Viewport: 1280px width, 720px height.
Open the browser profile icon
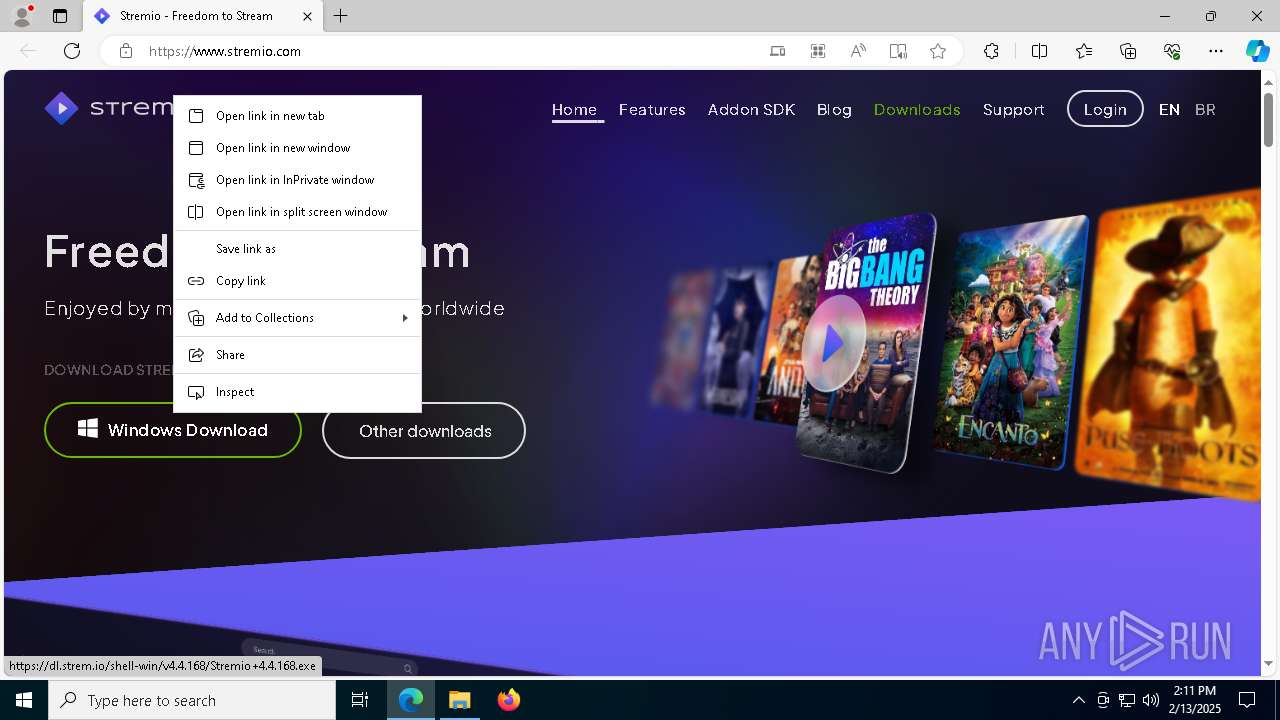(22, 16)
